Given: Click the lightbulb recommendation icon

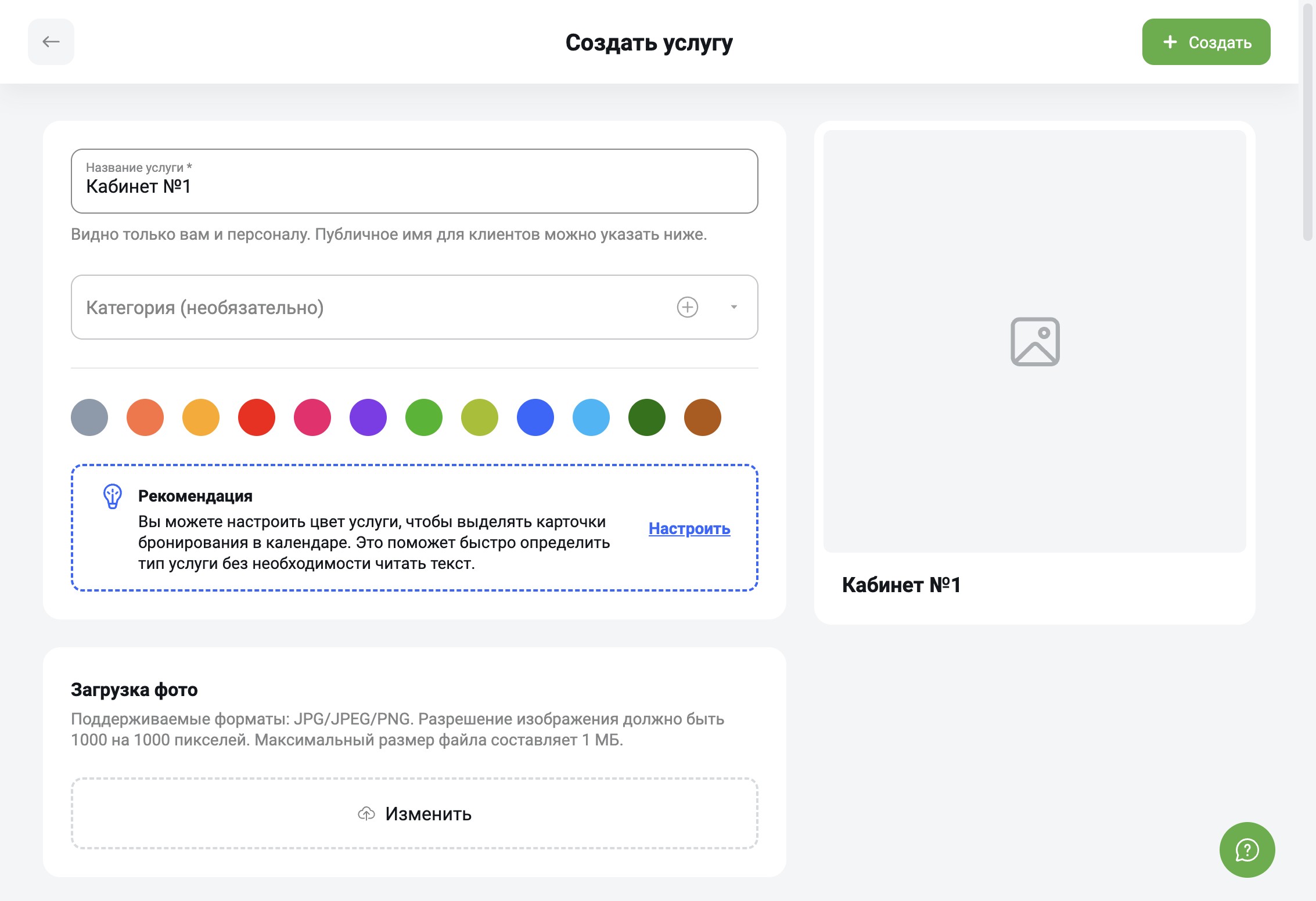Looking at the screenshot, I should coord(113,496).
